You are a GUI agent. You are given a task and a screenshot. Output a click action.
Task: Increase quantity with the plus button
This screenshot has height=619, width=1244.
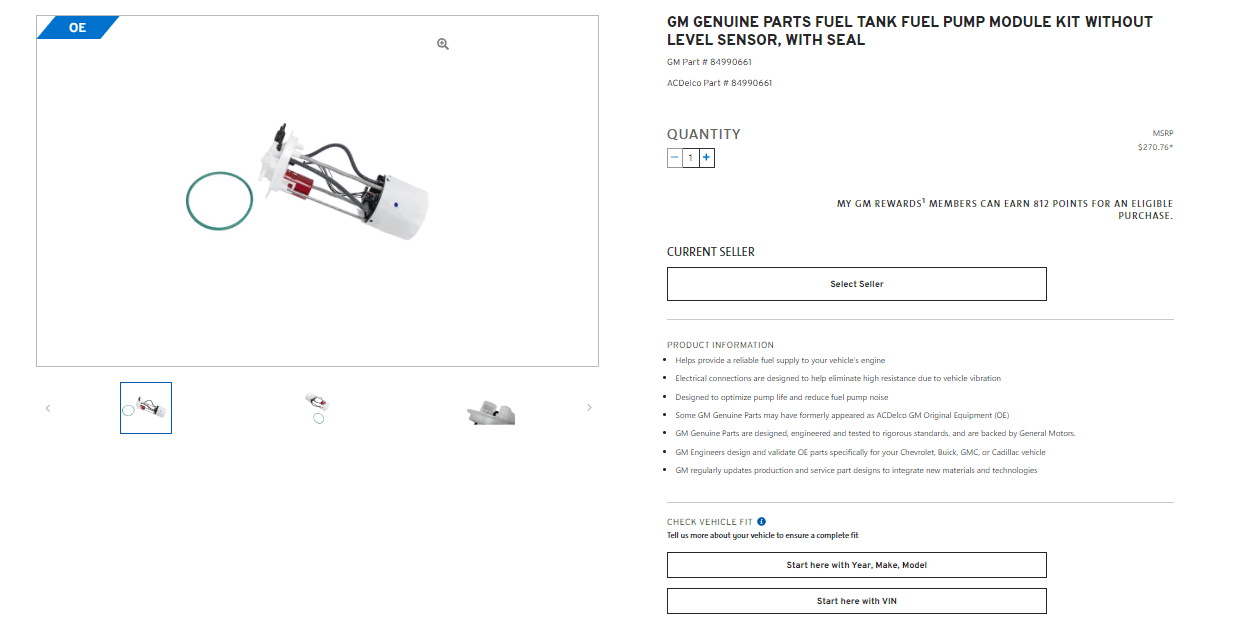click(706, 157)
